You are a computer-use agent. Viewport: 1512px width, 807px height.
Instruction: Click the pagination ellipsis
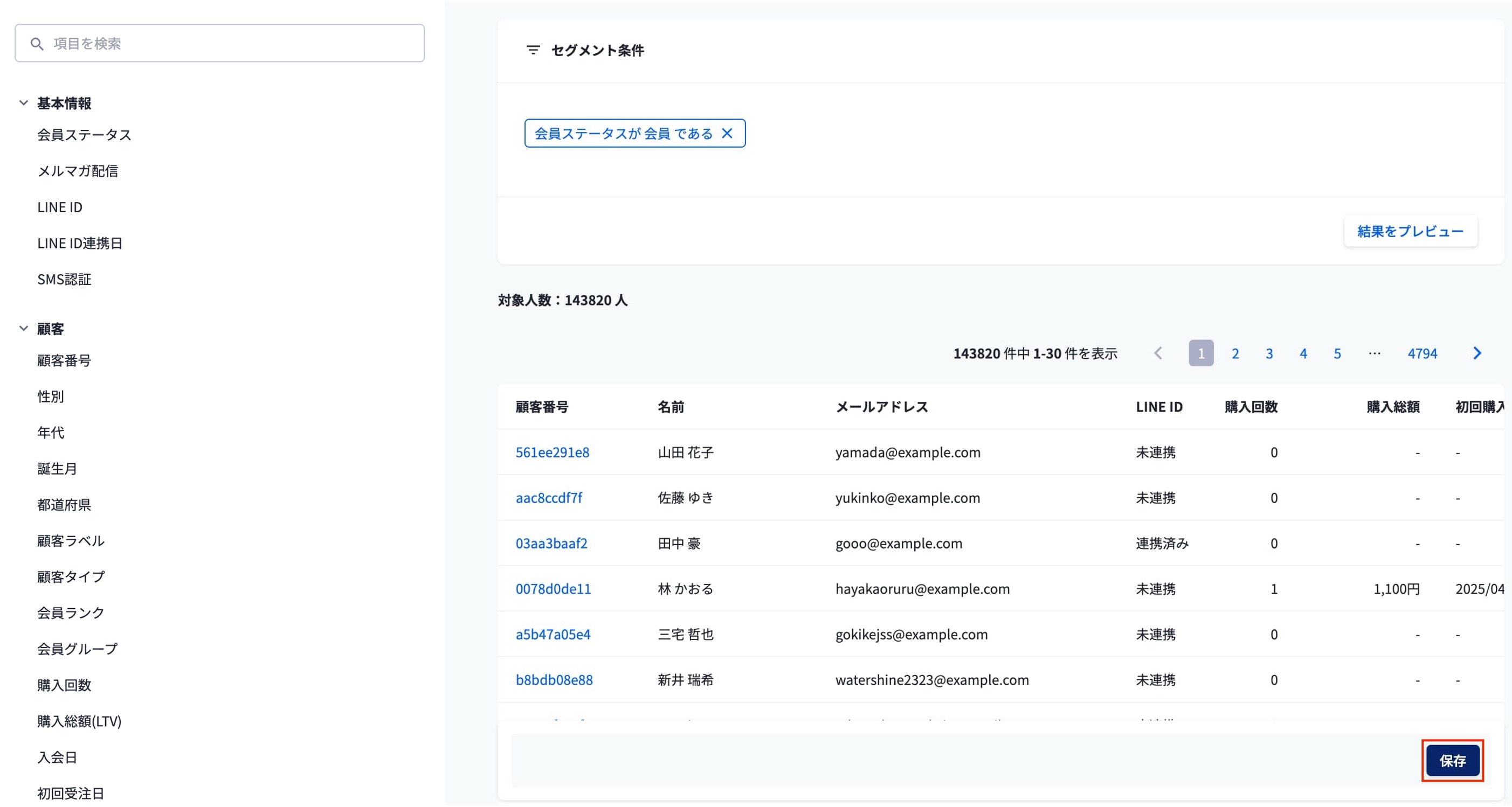[1373, 353]
